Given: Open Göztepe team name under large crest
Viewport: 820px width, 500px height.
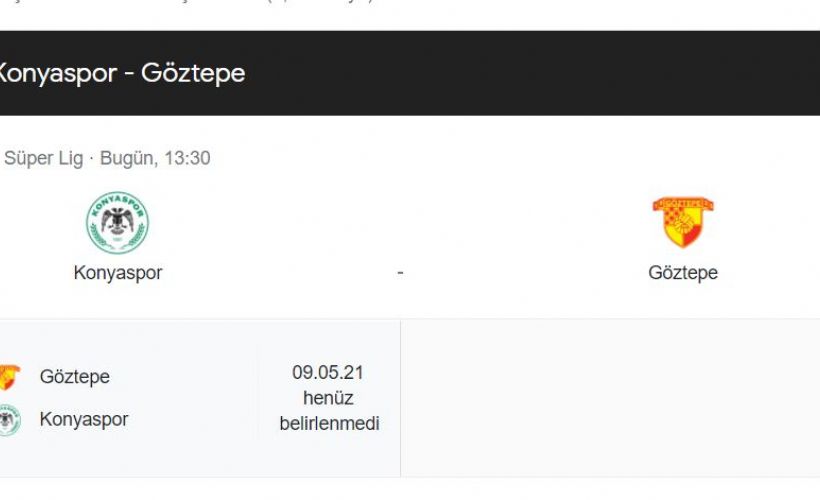Looking at the screenshot, I should click(x=683, y=273).
